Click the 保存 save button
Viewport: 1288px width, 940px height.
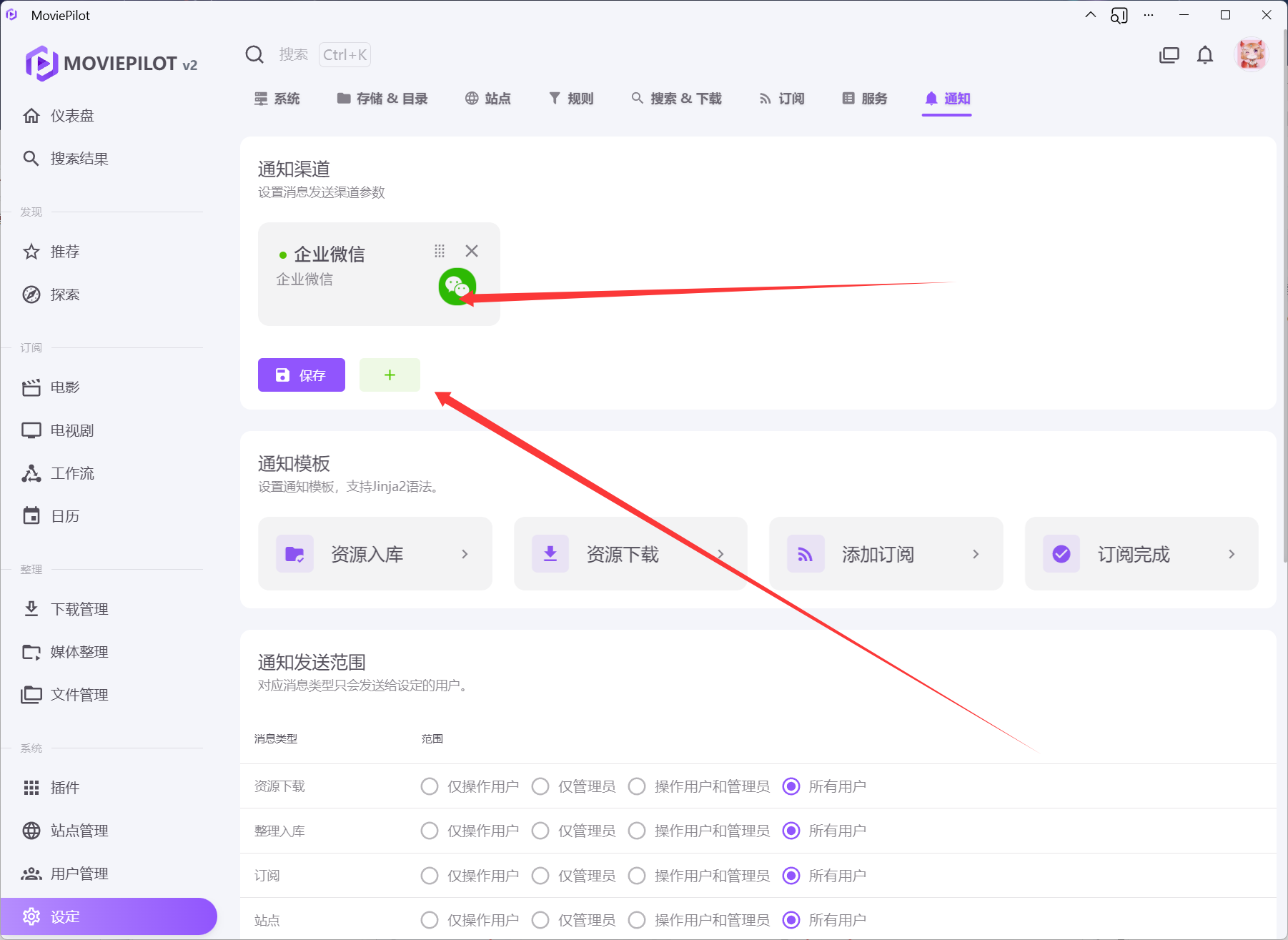coord(301,375)
